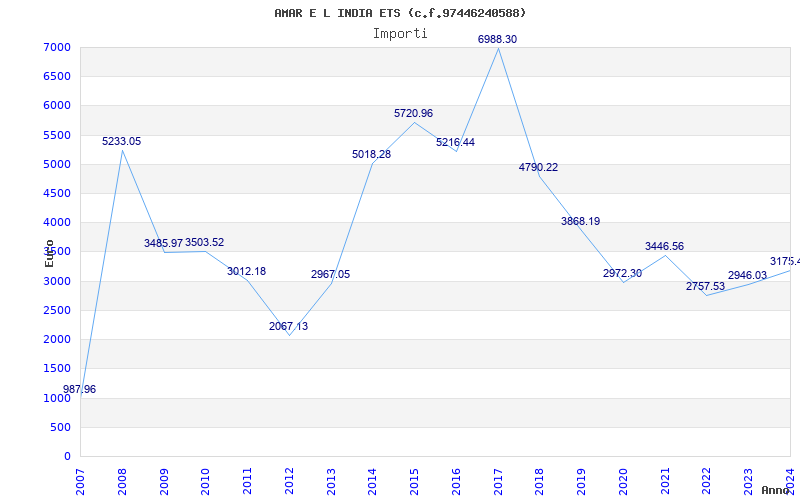Select the 6988.30 peak data label
The height and width of the screenshot is (500, 800).
coord(497,39)
